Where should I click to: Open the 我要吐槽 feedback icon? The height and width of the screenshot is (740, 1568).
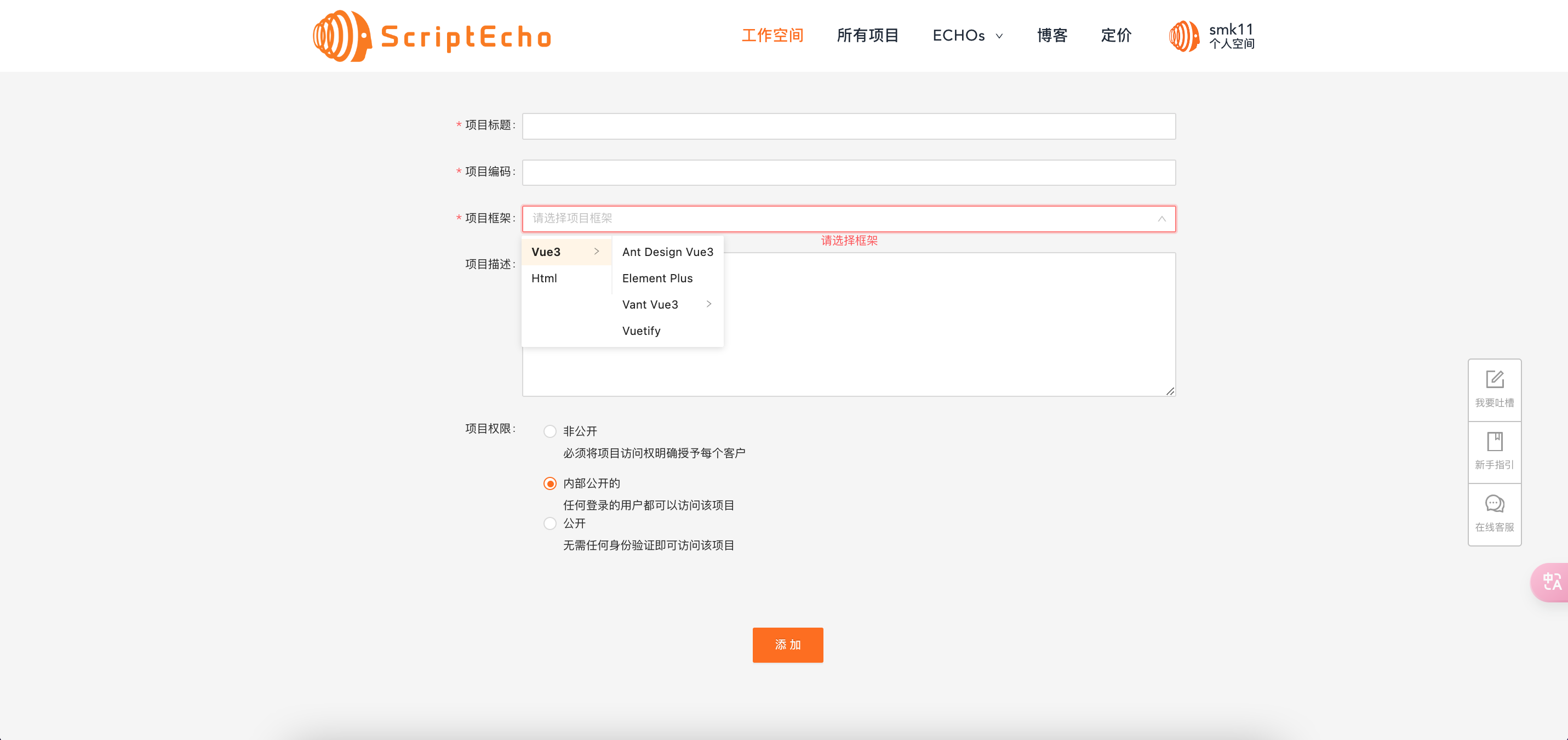coord(1495,380)
